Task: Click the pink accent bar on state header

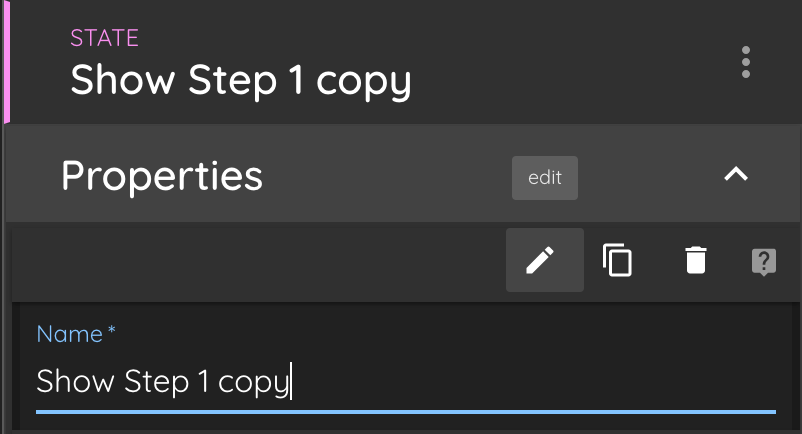Action: click(x=7, y=62)
